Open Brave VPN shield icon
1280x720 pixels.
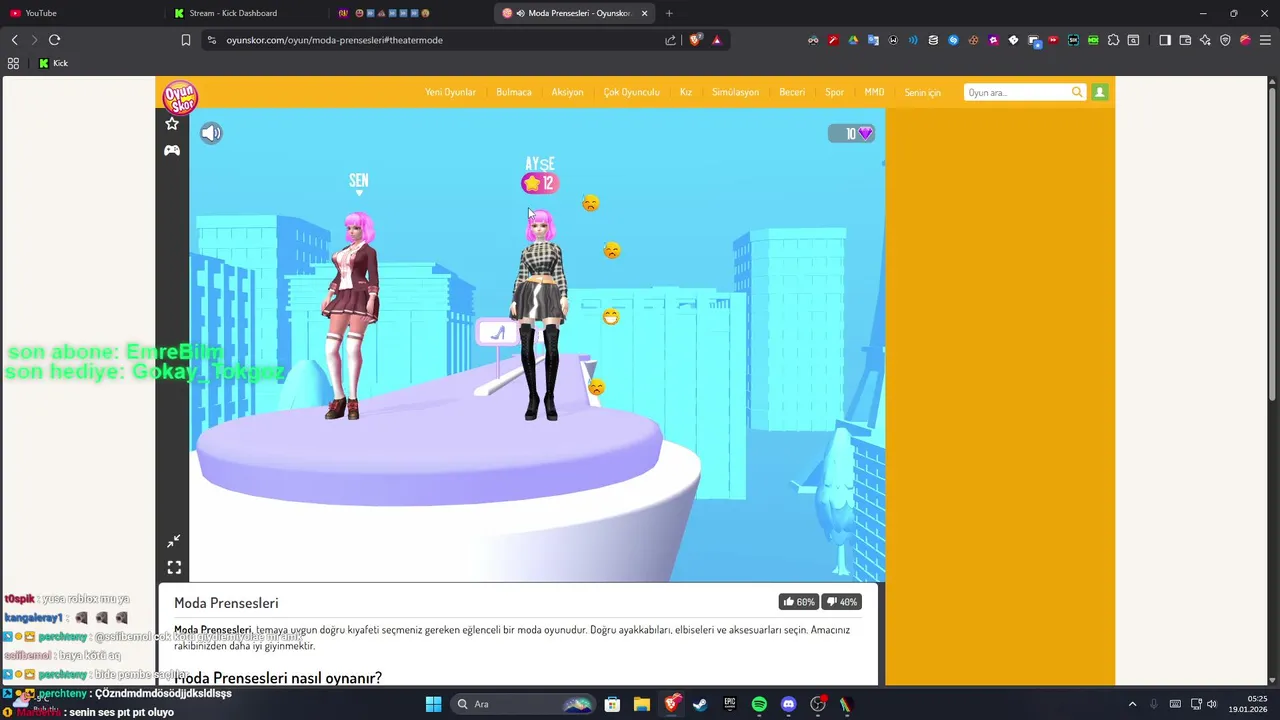click(1225, 40)
